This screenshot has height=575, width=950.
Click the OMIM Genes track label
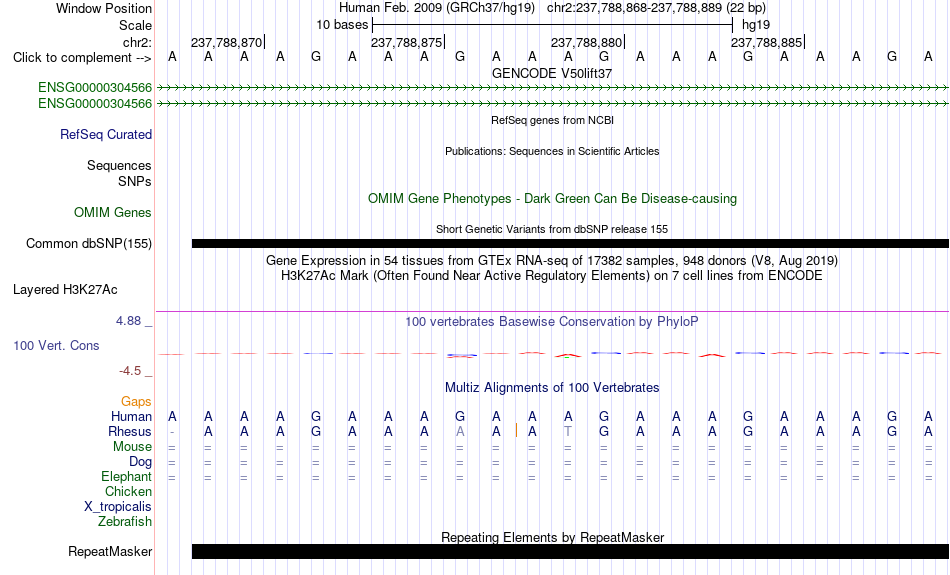(x=113, y=213)
